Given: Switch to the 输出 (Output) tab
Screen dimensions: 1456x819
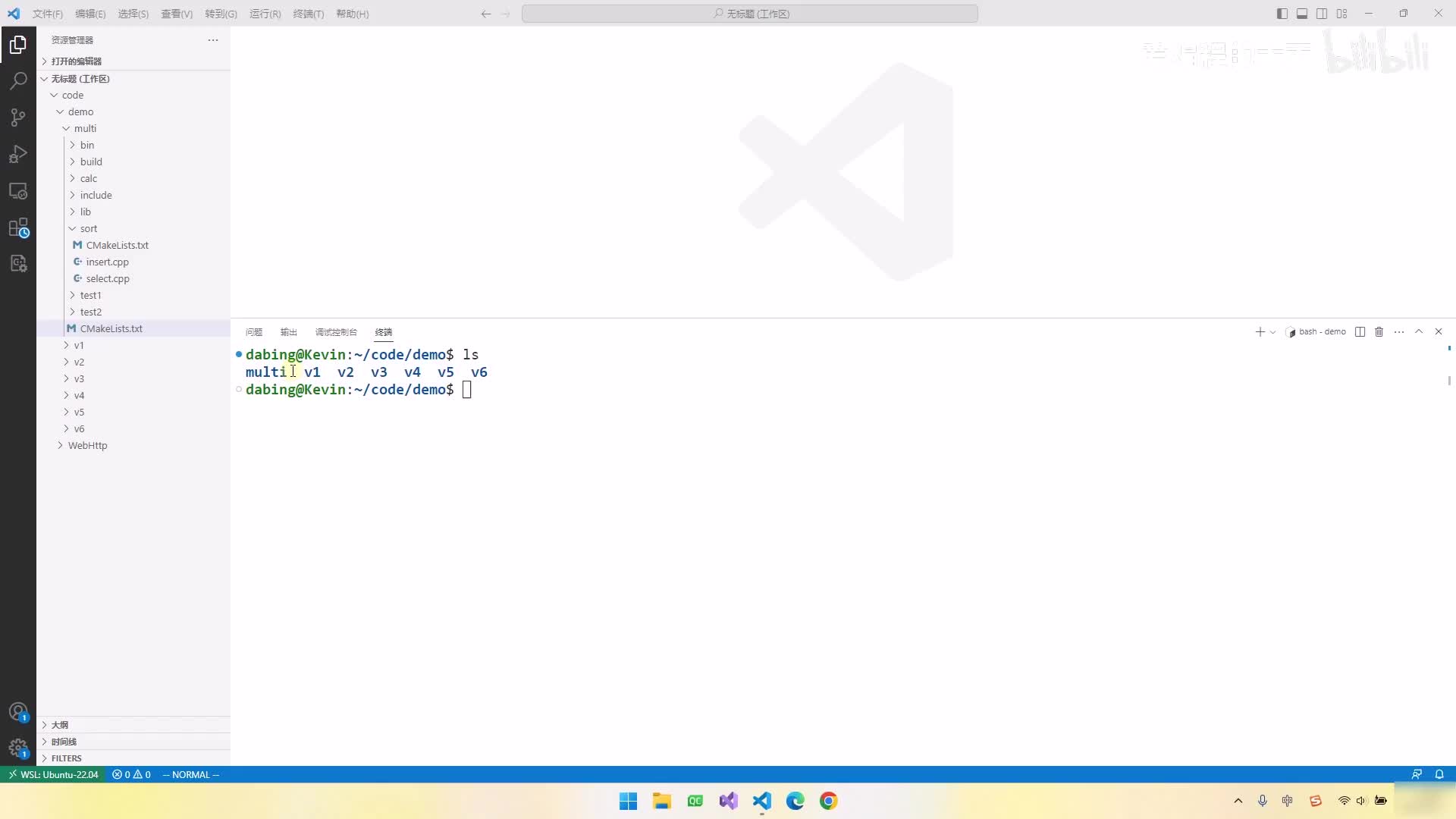Looking at the screenshot, I should coord(288,332).
